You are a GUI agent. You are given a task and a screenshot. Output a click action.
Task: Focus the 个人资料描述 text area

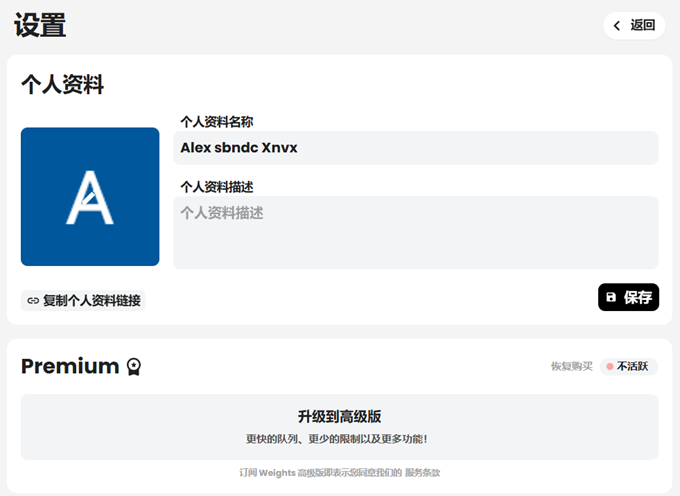point(415,232)
